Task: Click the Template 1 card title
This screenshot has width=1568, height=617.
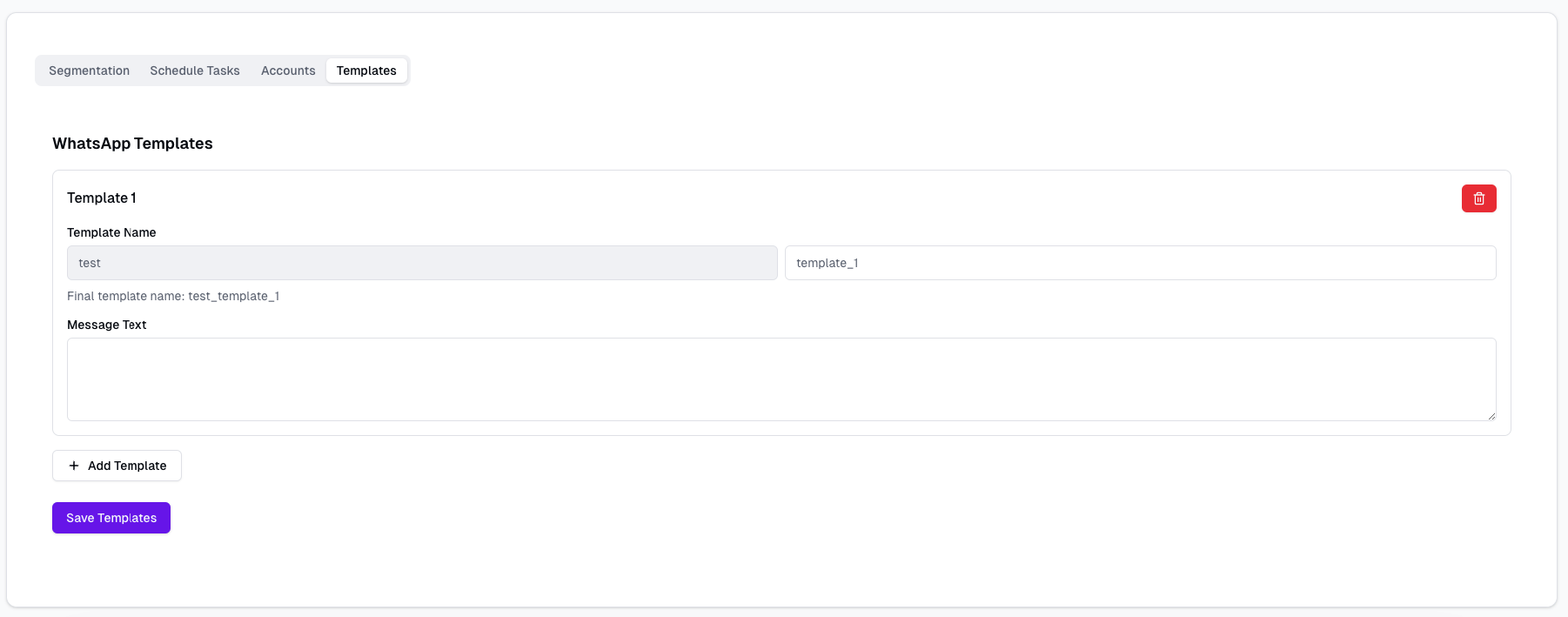Action: point(102,198)
